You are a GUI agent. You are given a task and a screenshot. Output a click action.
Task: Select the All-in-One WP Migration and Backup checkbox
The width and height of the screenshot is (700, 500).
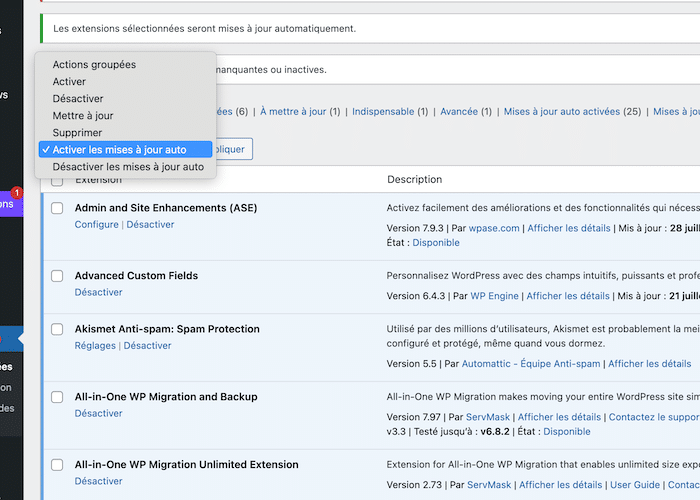point(57,397)
